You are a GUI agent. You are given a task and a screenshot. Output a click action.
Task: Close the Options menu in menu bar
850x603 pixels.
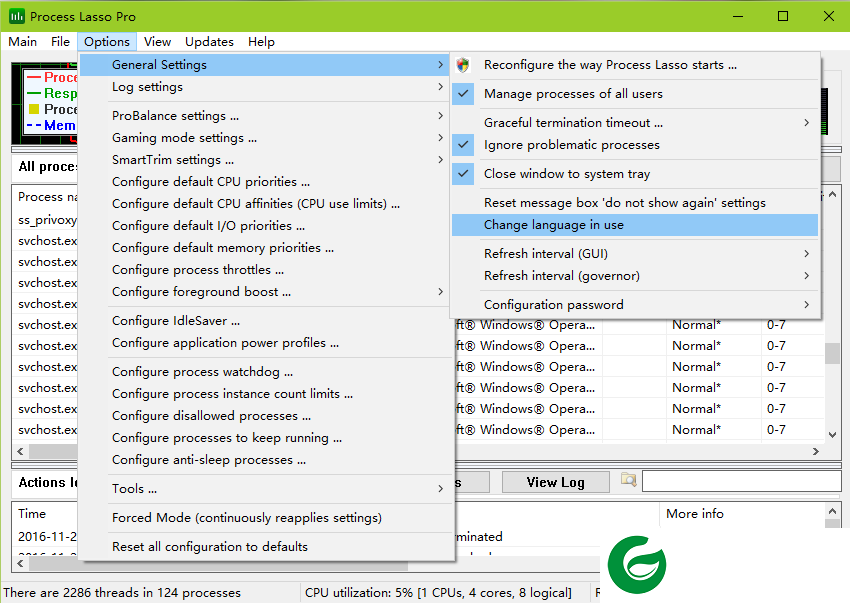click(107, 42)
